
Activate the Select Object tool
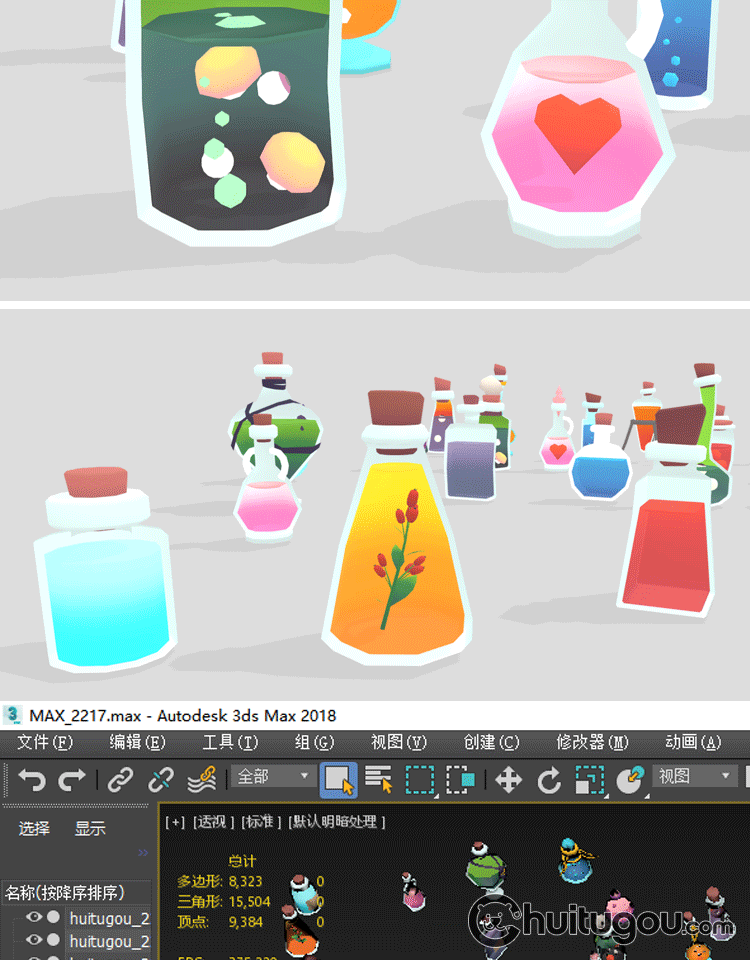tap(338, 779)
